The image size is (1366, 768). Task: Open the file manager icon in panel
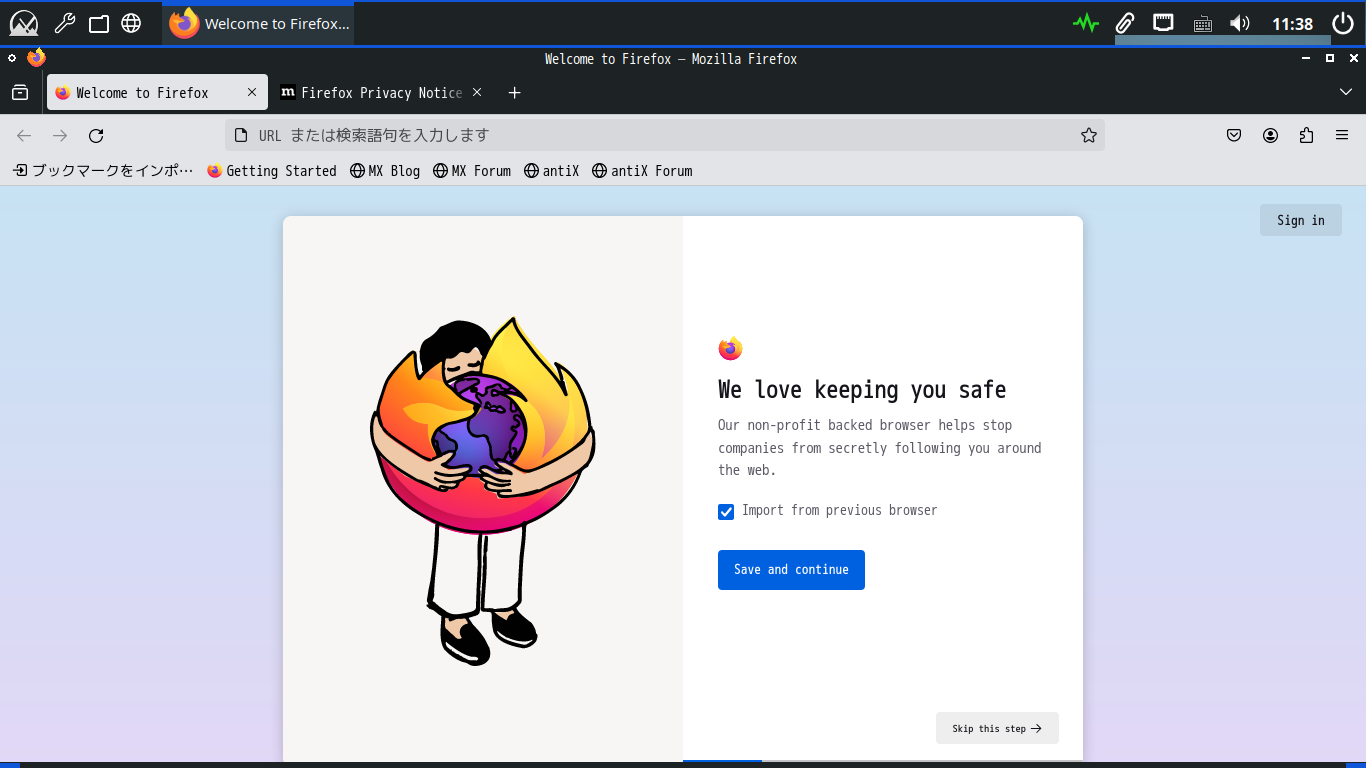[x=98, y=24]
